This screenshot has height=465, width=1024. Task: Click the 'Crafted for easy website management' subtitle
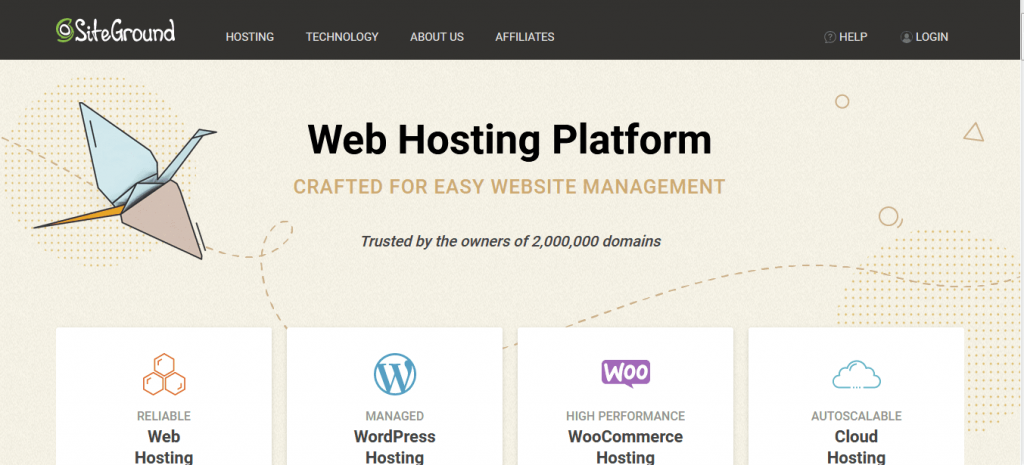coord(509,187)
